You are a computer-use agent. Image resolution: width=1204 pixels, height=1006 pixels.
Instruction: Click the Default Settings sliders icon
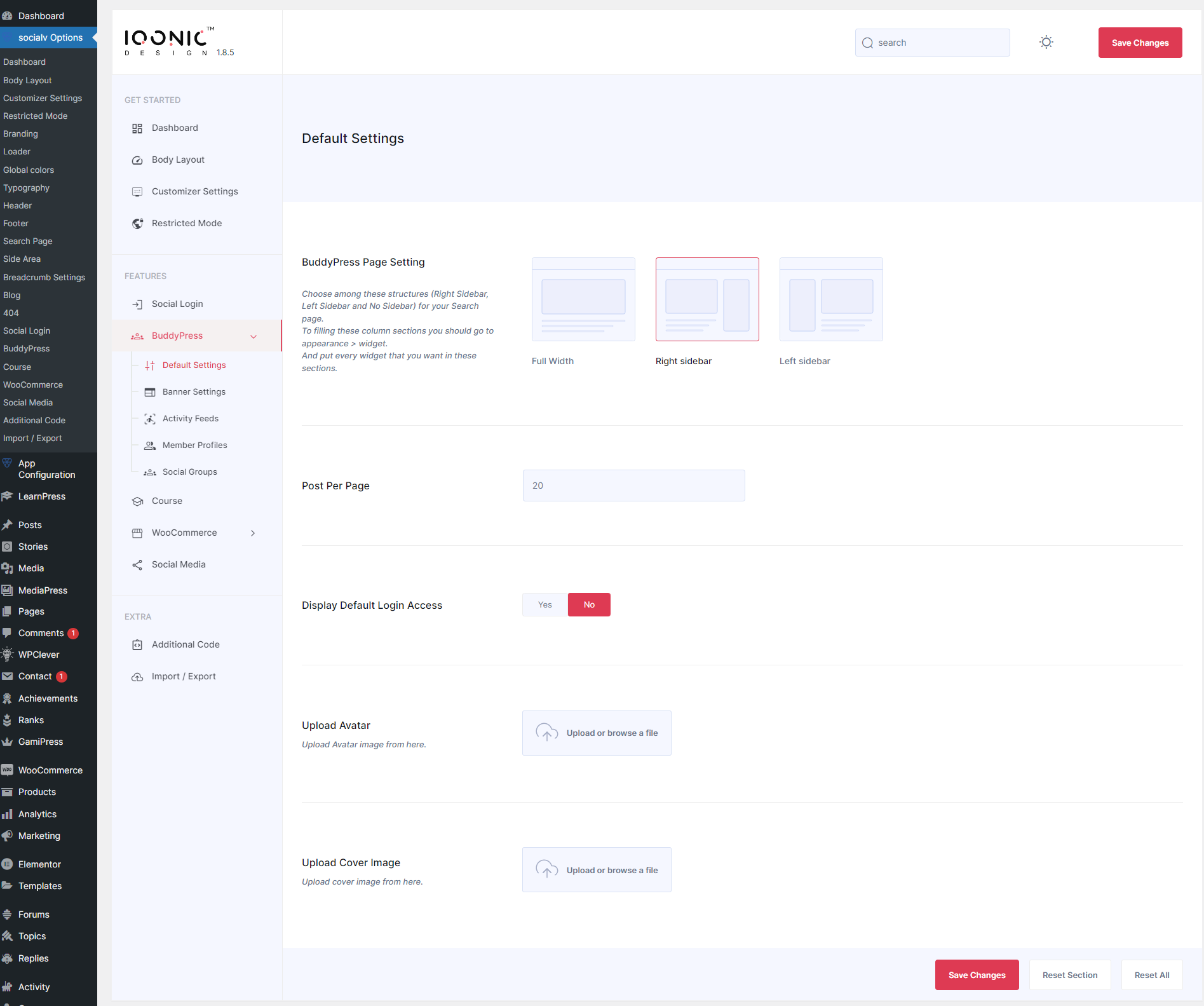tap(150, 365)
